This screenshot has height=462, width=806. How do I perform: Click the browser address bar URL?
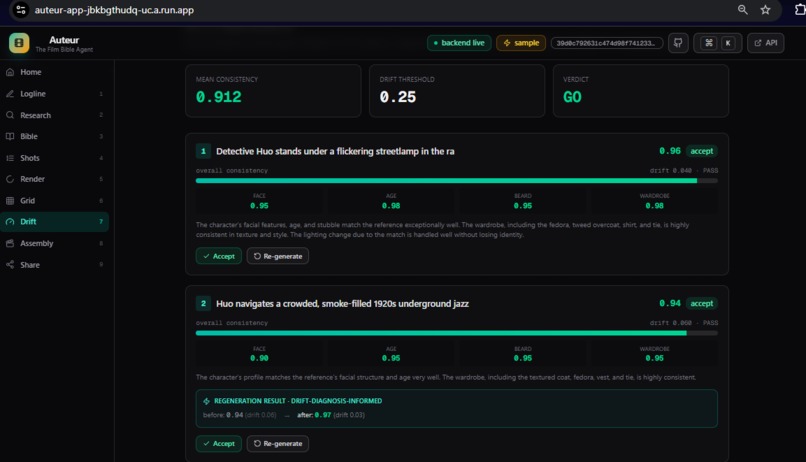pyautogui.click(x=114, y=10)
